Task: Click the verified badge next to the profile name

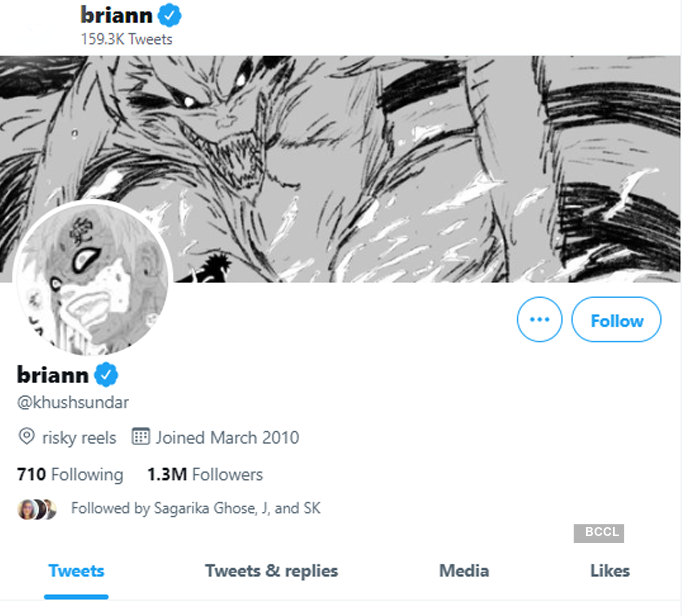Action: tap(107, 375)
